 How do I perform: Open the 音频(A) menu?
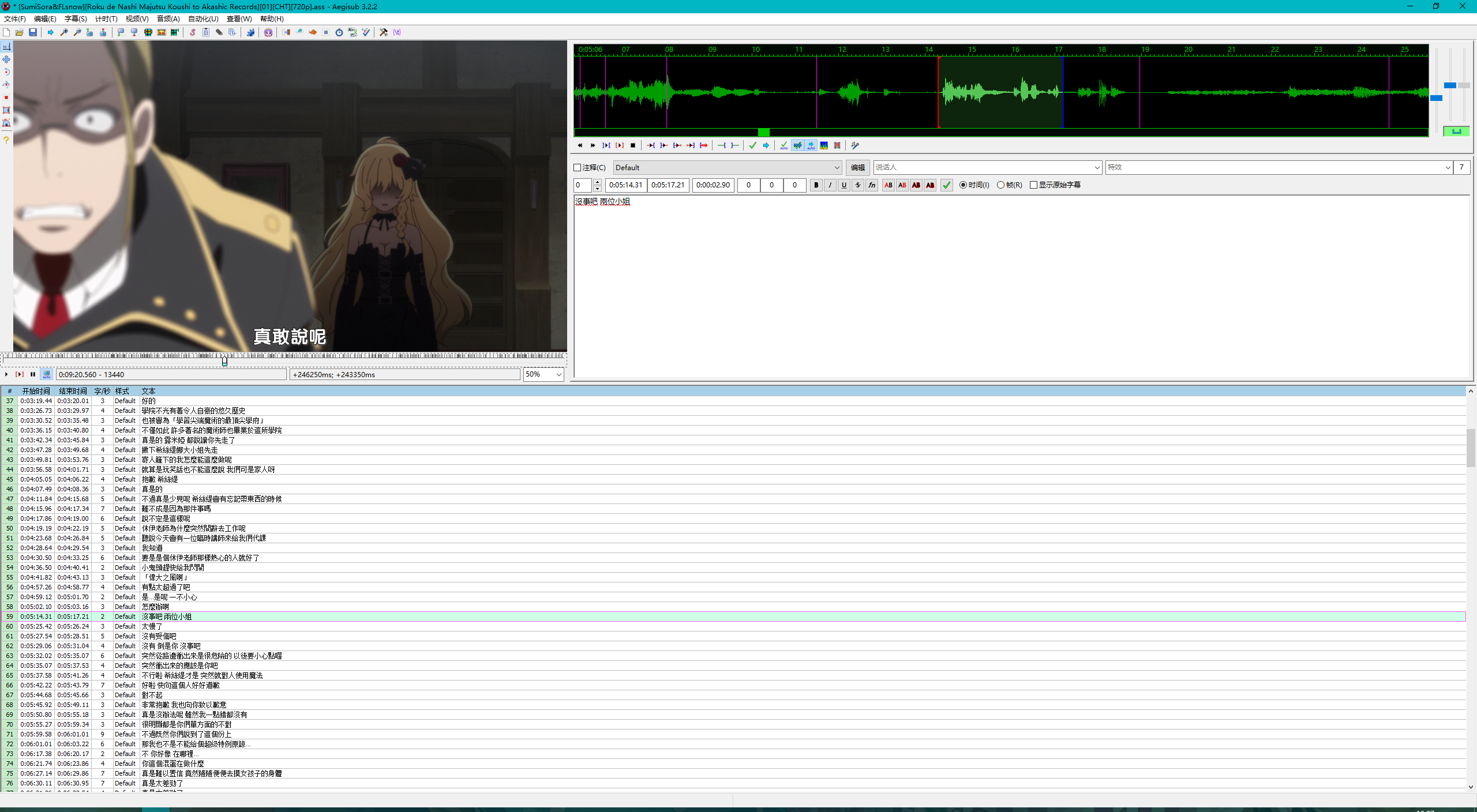[168, 19]
